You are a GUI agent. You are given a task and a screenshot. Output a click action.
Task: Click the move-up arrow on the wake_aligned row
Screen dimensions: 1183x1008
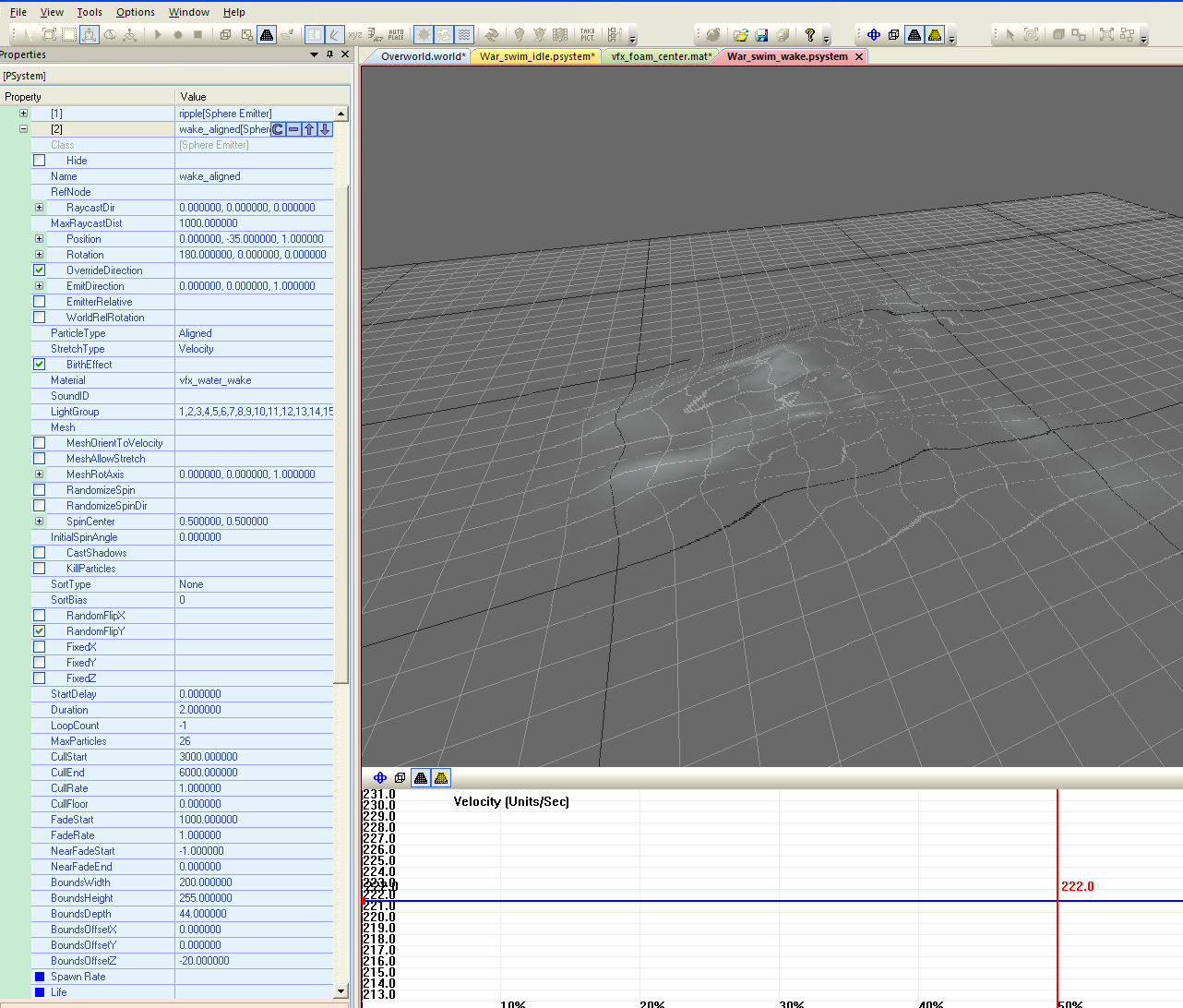(309, 129)
